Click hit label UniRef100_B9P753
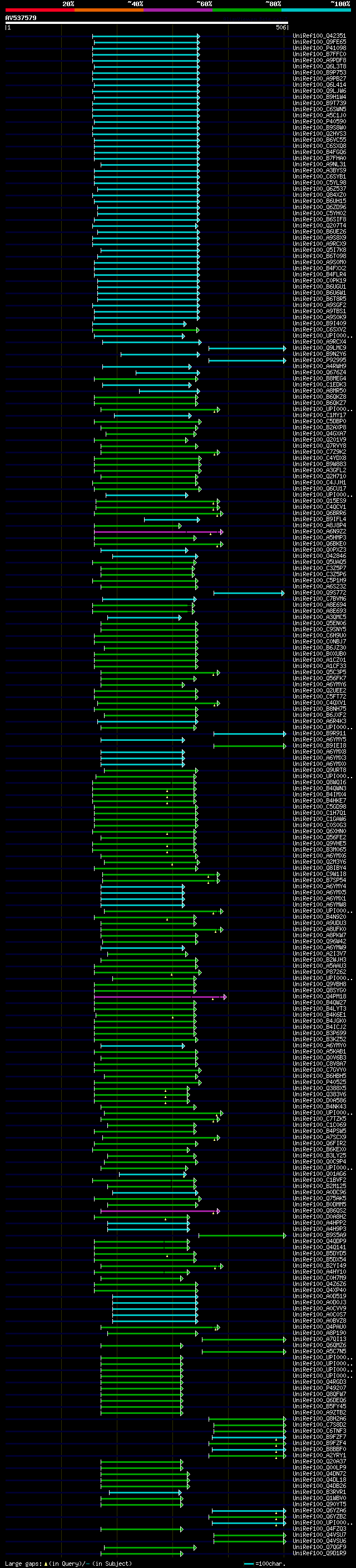The height and width of the screenshot is (1568, 356). 319,72
